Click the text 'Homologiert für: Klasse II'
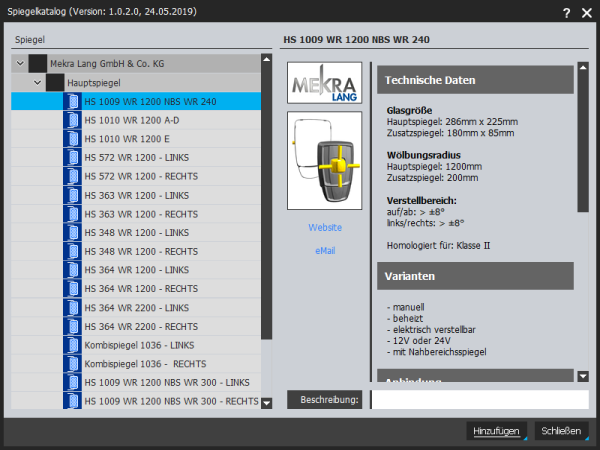This screenshot has width=600, height=450. coord(438,245)
